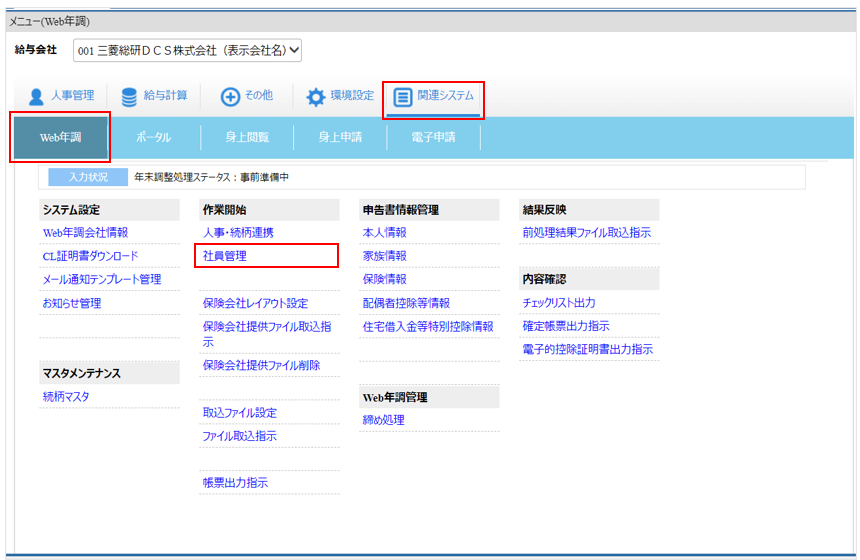The image size is (860, 560).
Task: Open 取込ファイル設定 link
Action: (x=240, y=412)
